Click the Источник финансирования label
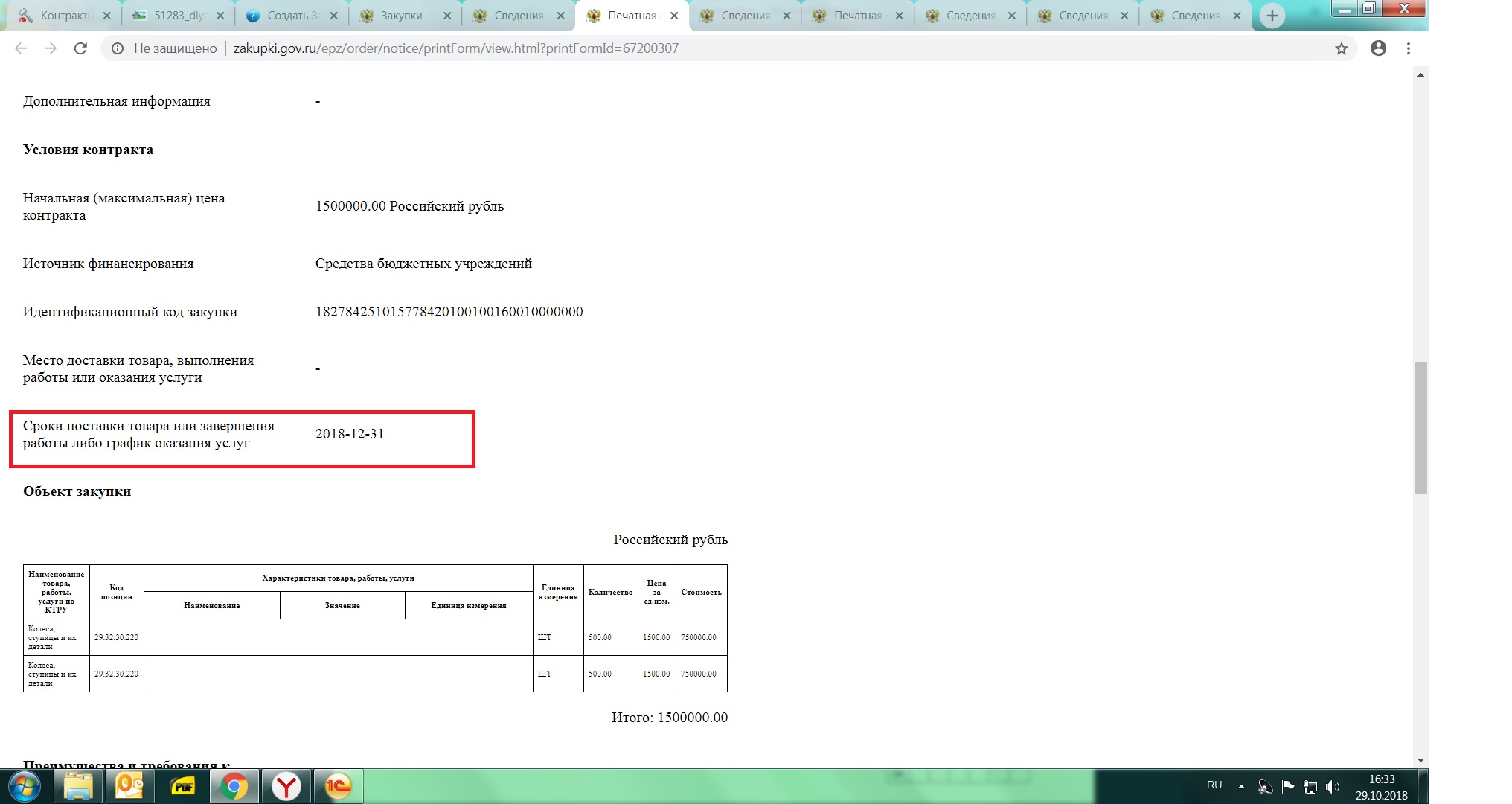This screenshot has height=804, width=1512. 108,264
